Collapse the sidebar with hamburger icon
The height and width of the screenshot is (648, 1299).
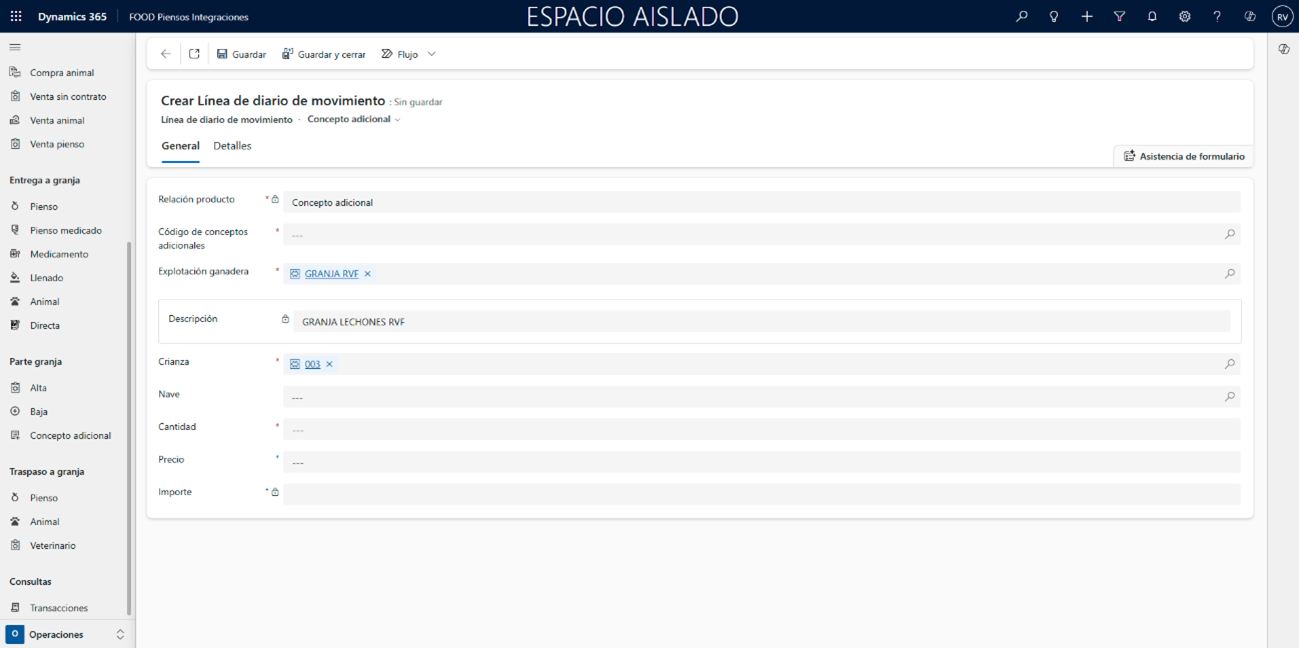[15, 47]
